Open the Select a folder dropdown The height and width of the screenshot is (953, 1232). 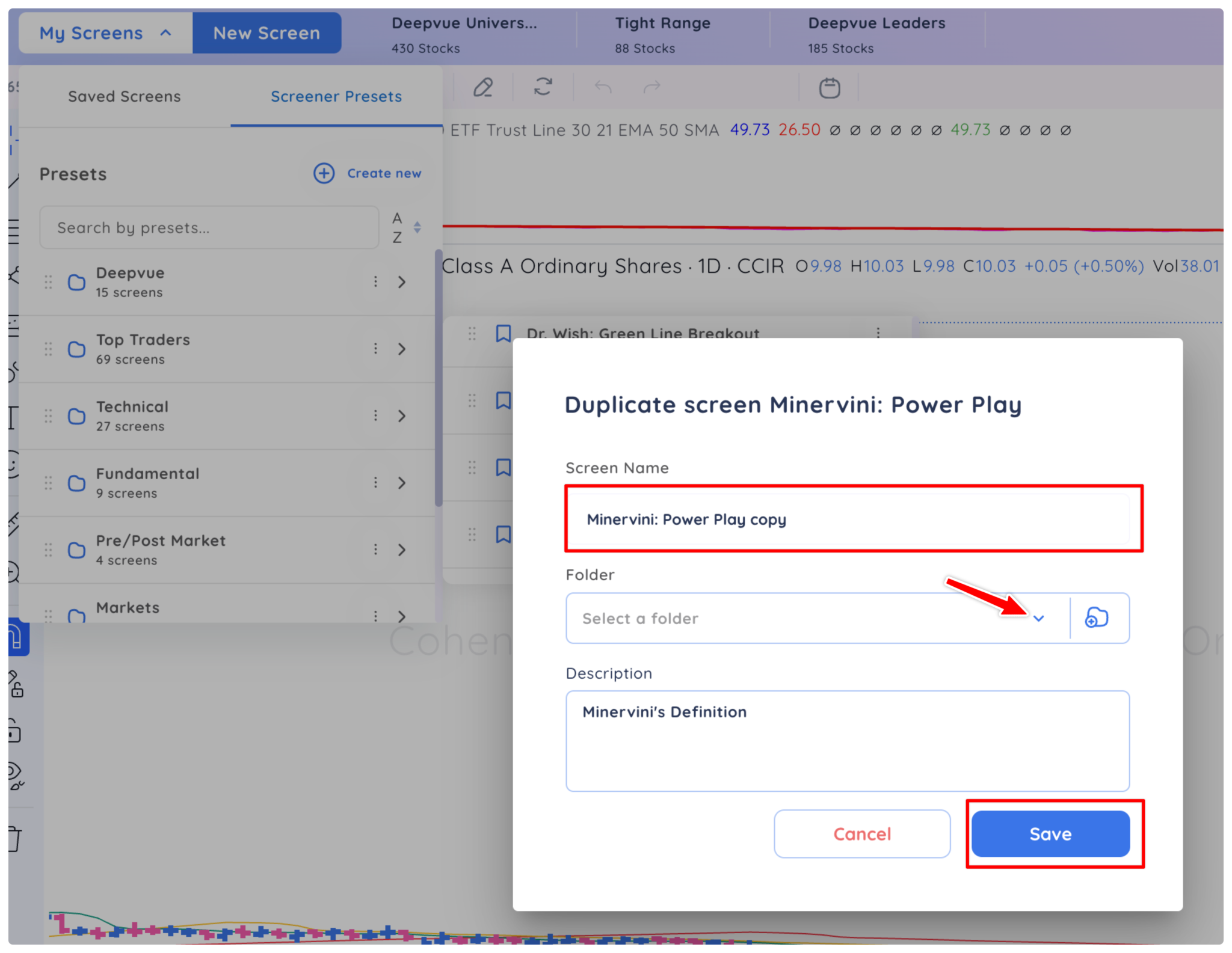click(x=1038, y=618)
